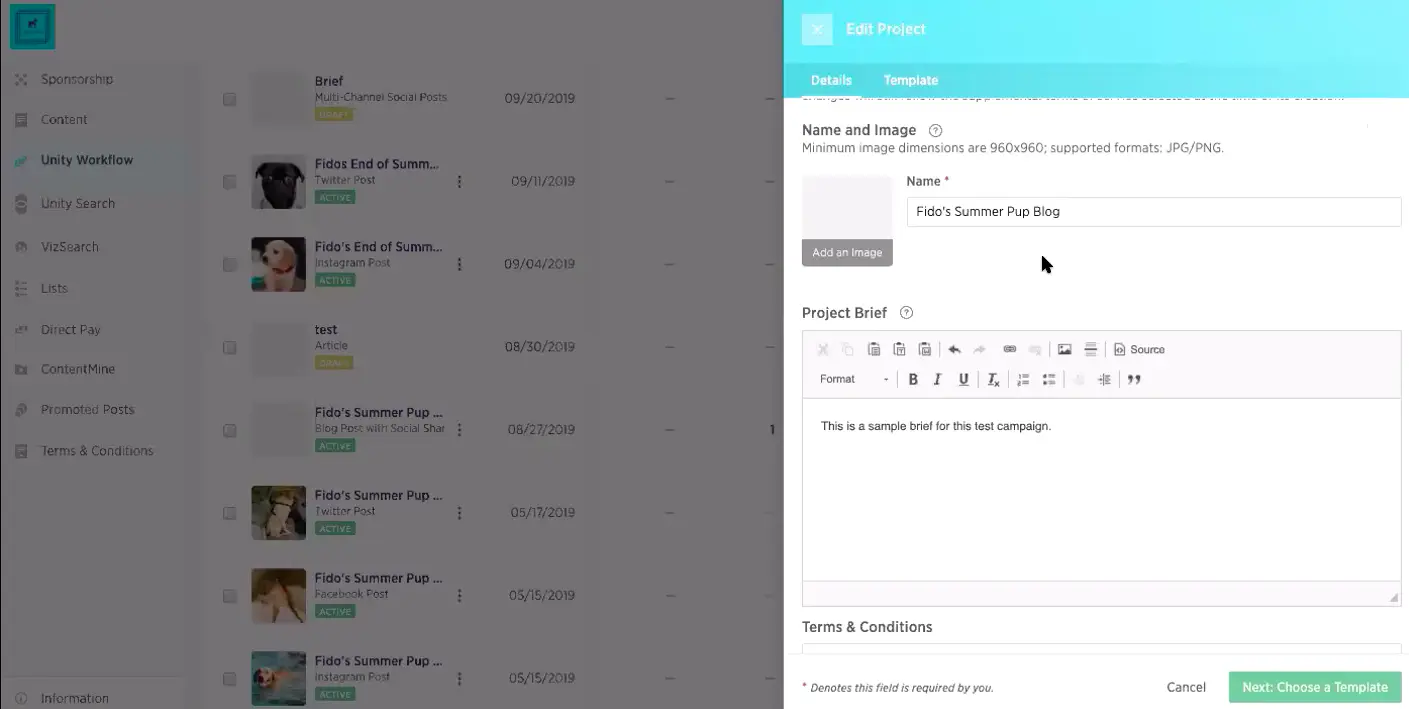Viewport: 1409px width, 709px height.
Task: Check the box for the Brief project row
Action: [x=230, y=99]
